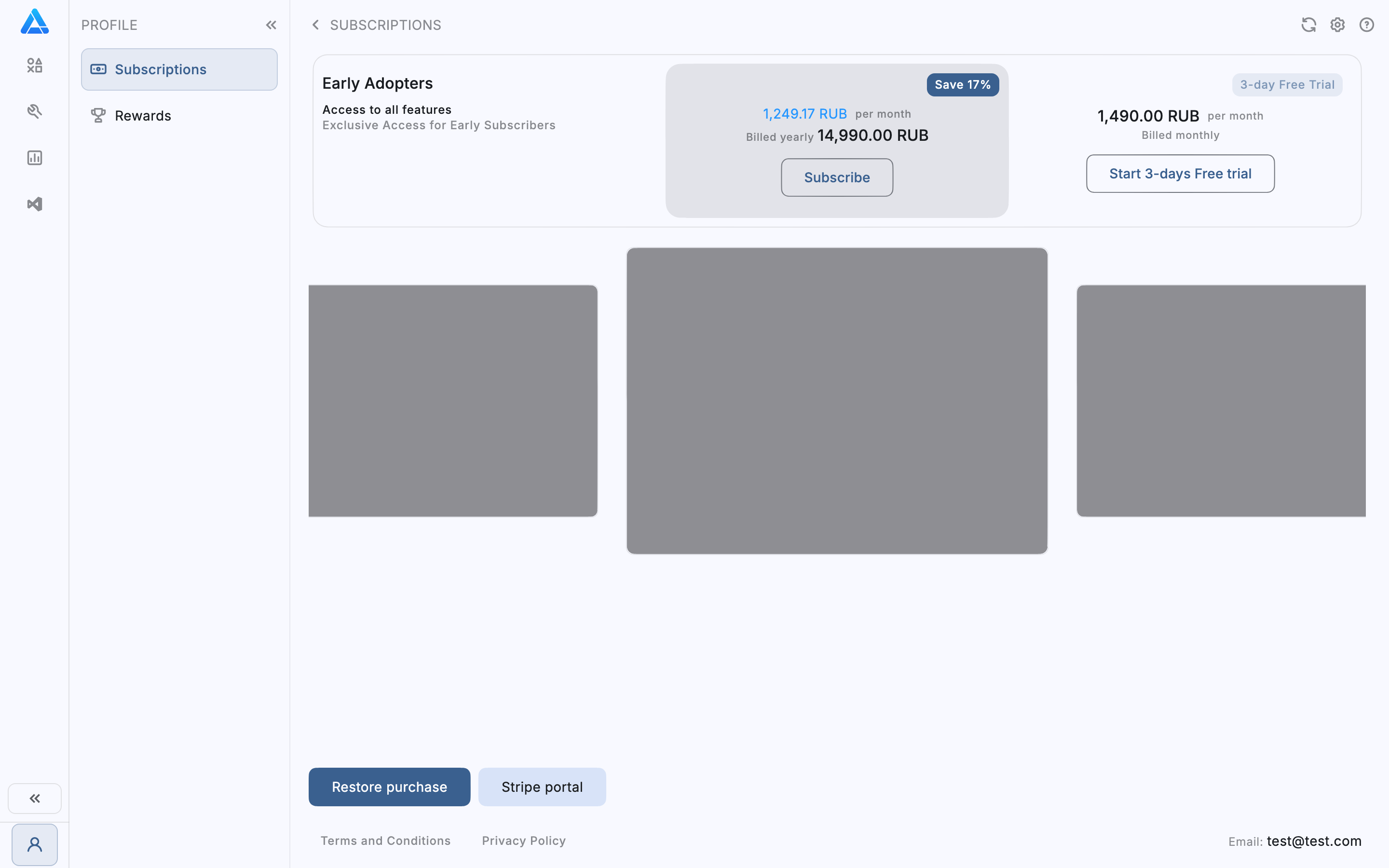
Task: Open the Visual Studio sidebar icon
Action: point(34,204)
